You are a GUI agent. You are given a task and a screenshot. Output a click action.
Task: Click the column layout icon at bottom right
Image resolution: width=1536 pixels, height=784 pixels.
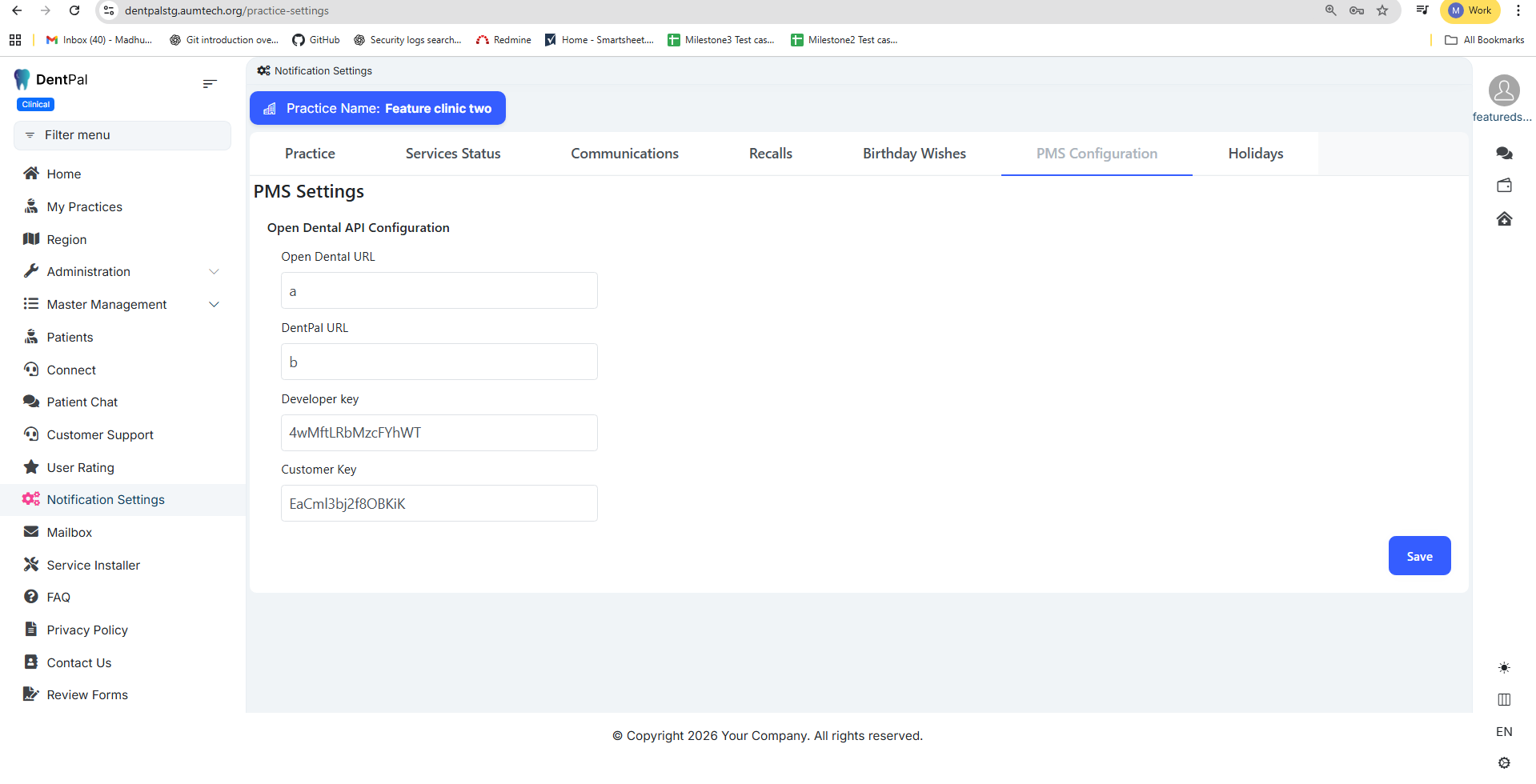tap(1504, 699)
